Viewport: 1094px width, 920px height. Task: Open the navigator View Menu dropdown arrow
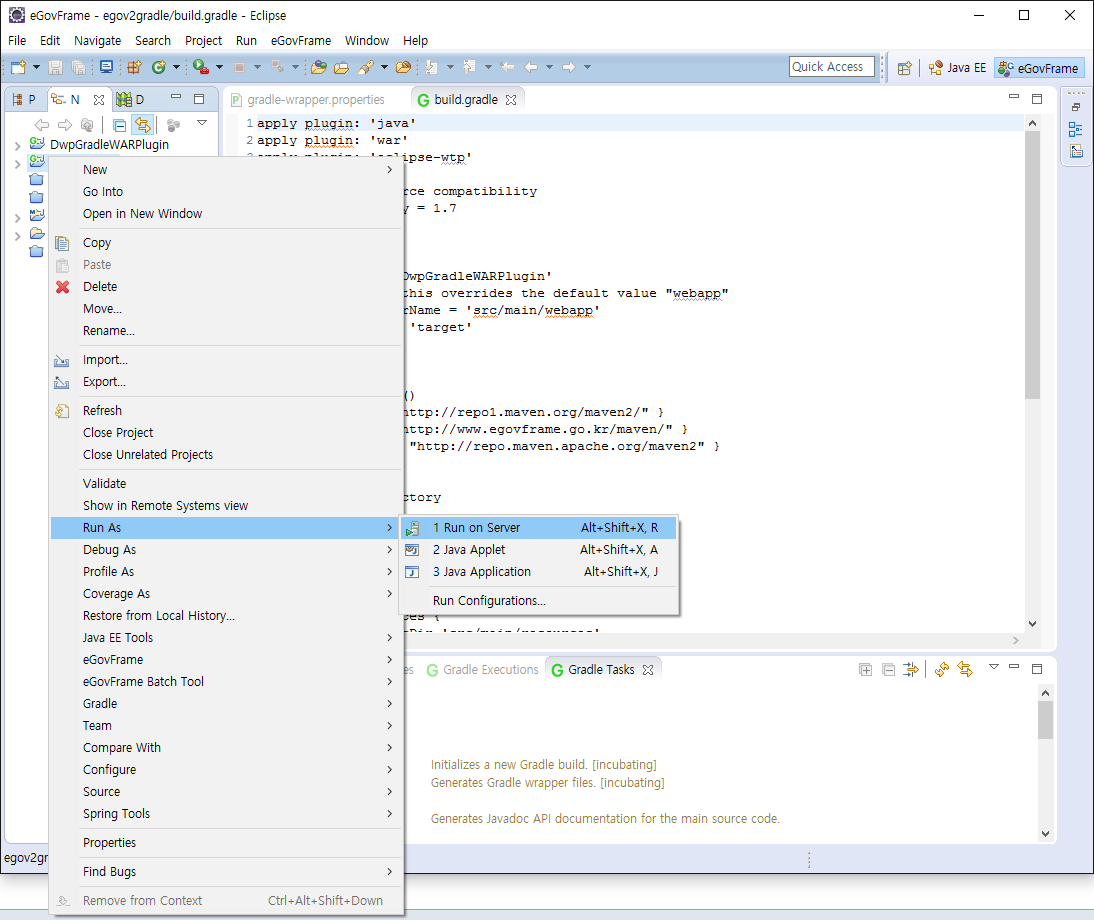point(202,124)
